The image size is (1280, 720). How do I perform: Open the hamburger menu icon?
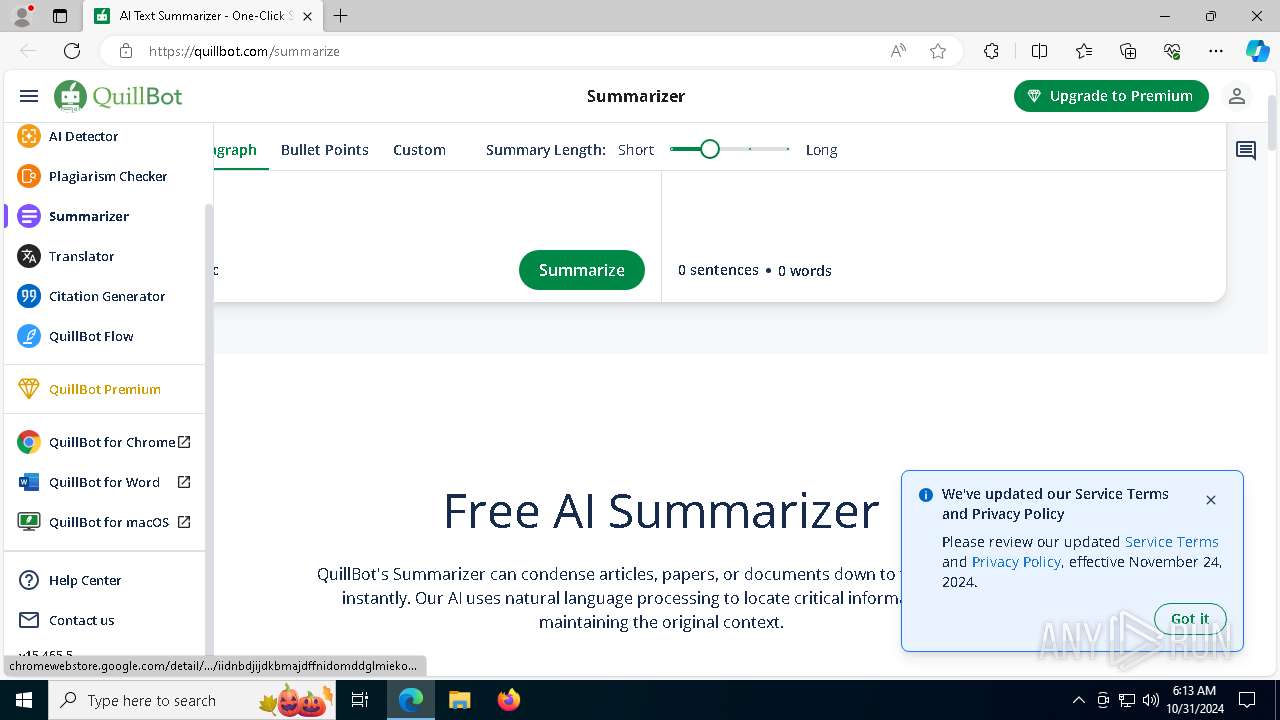click(29, 96)
